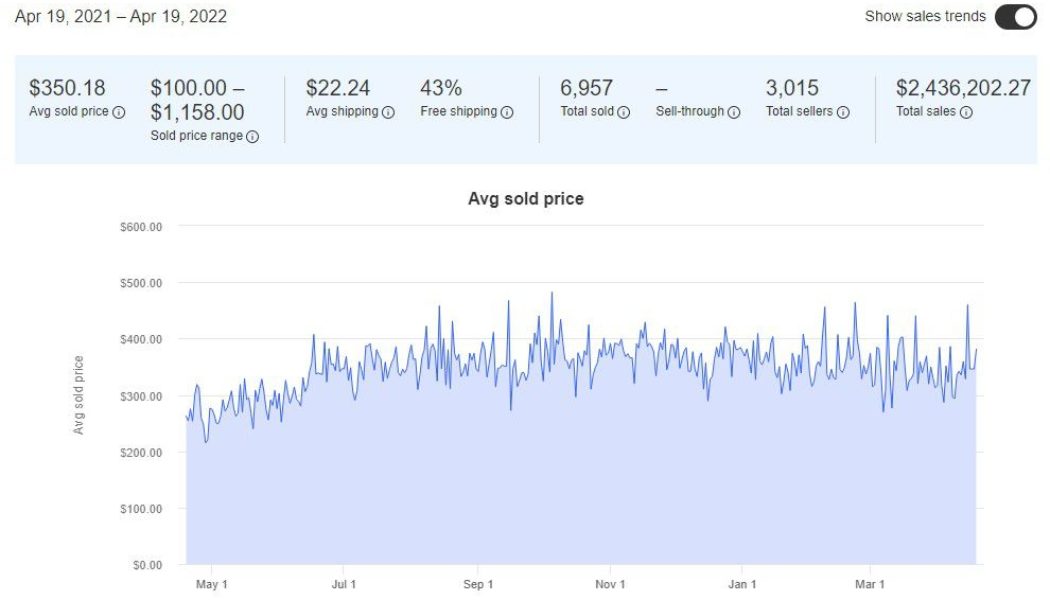This screenshot has width=1050, height=600.
Task: Open the date range selector
Action: (x=120, y=16)
